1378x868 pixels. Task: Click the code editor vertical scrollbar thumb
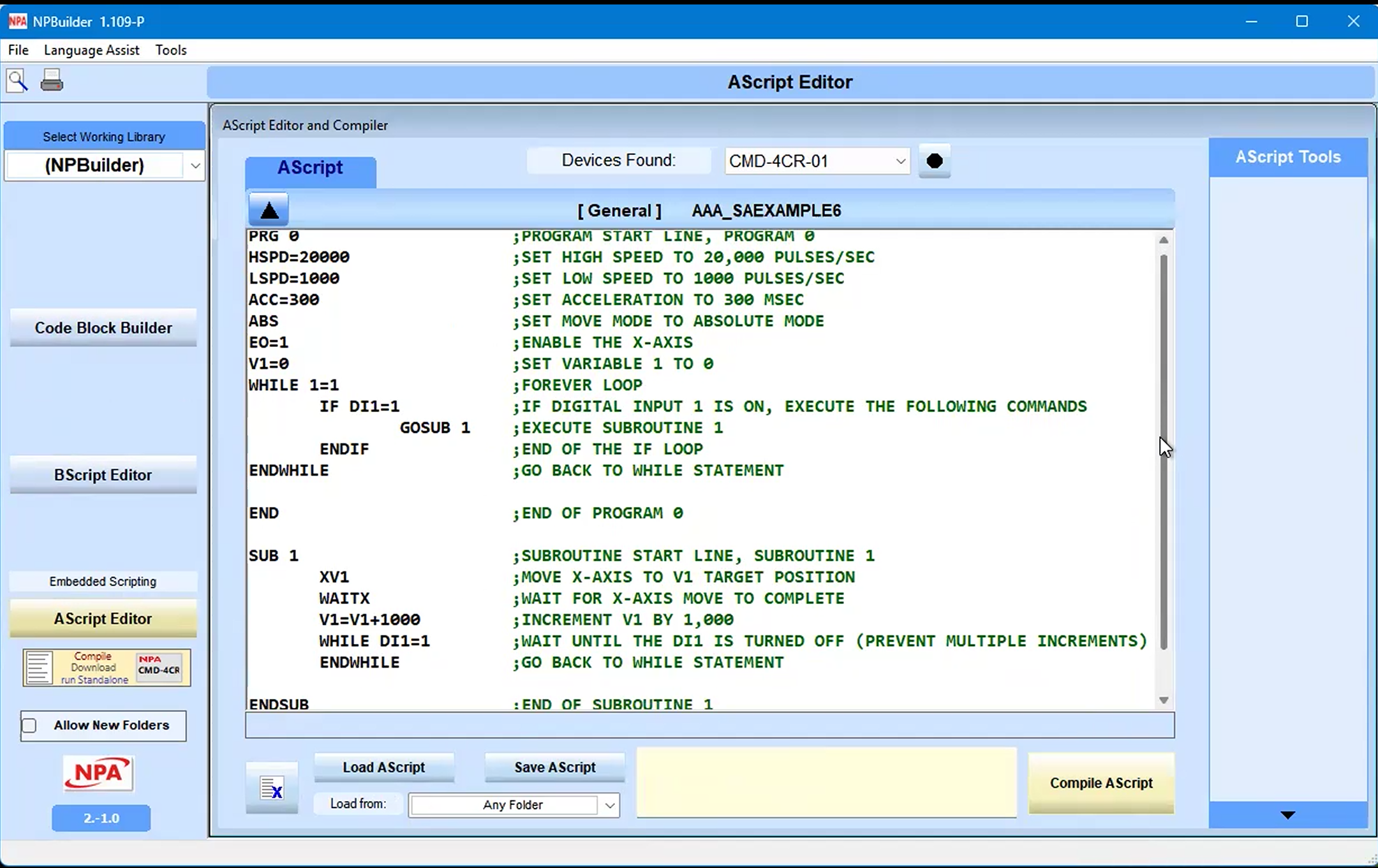tap(1164, 452)
